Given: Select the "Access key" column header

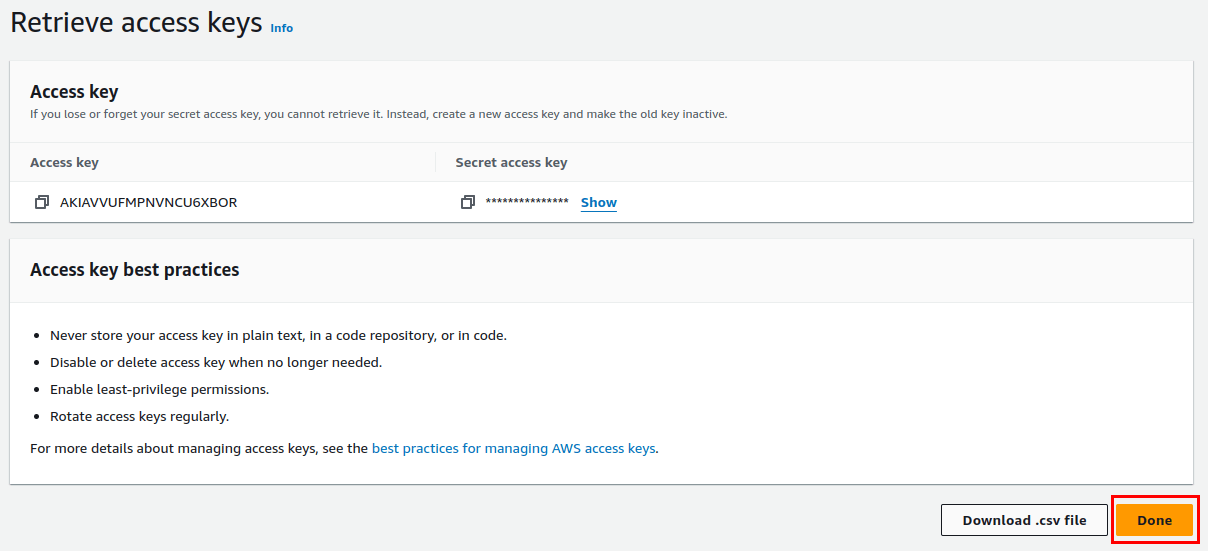Looking at the screenshot, I should 64,162.
